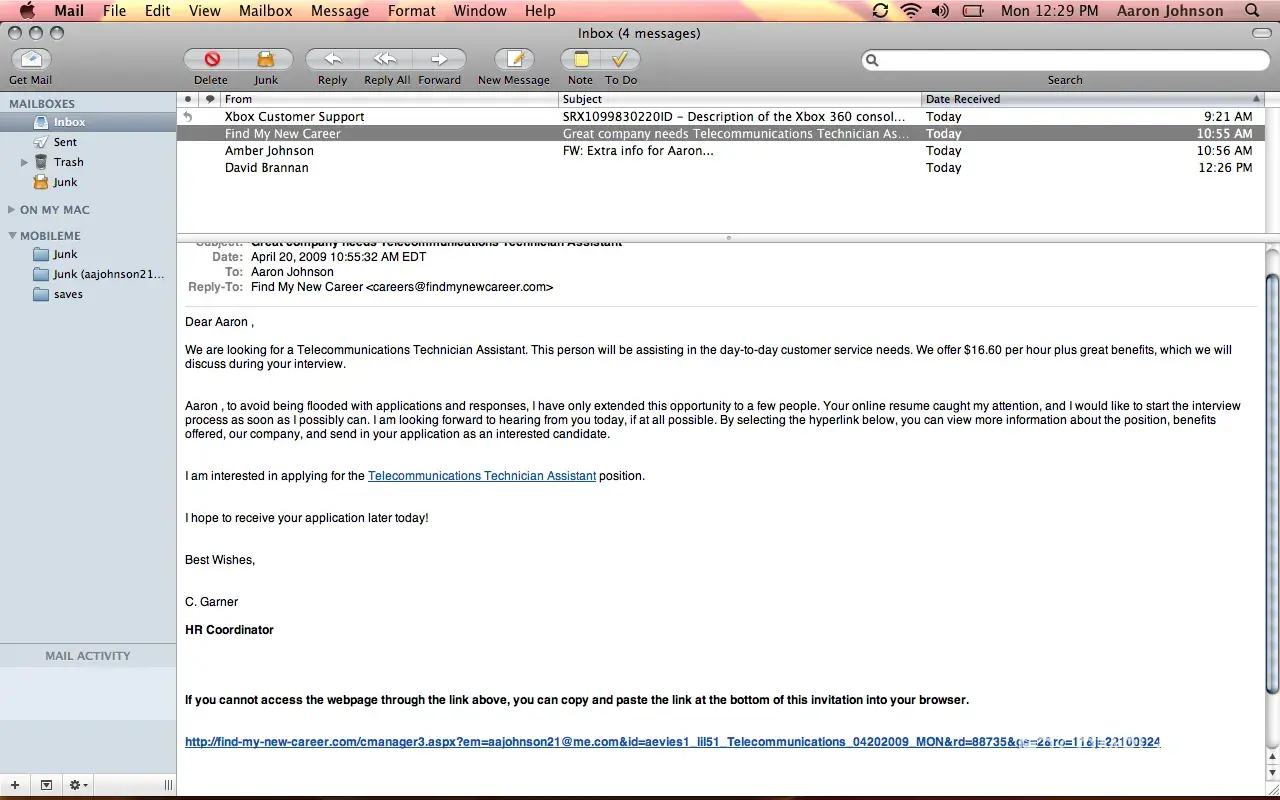Open the Apple menu

[28, 11]
